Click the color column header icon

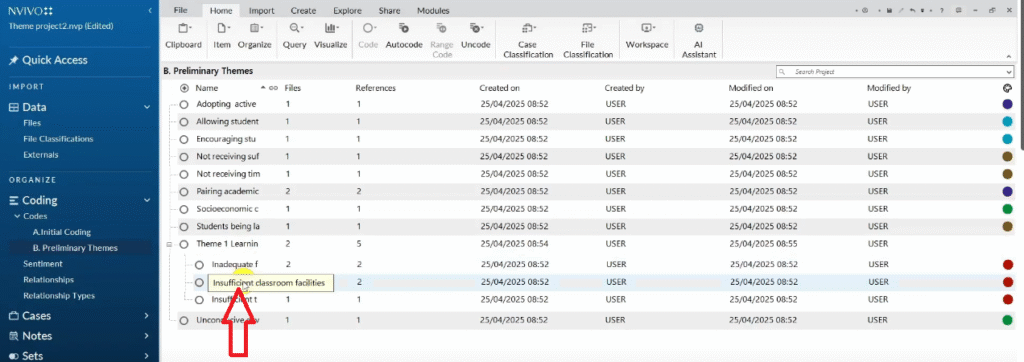pyautogui.click(x=1008, y=88)
